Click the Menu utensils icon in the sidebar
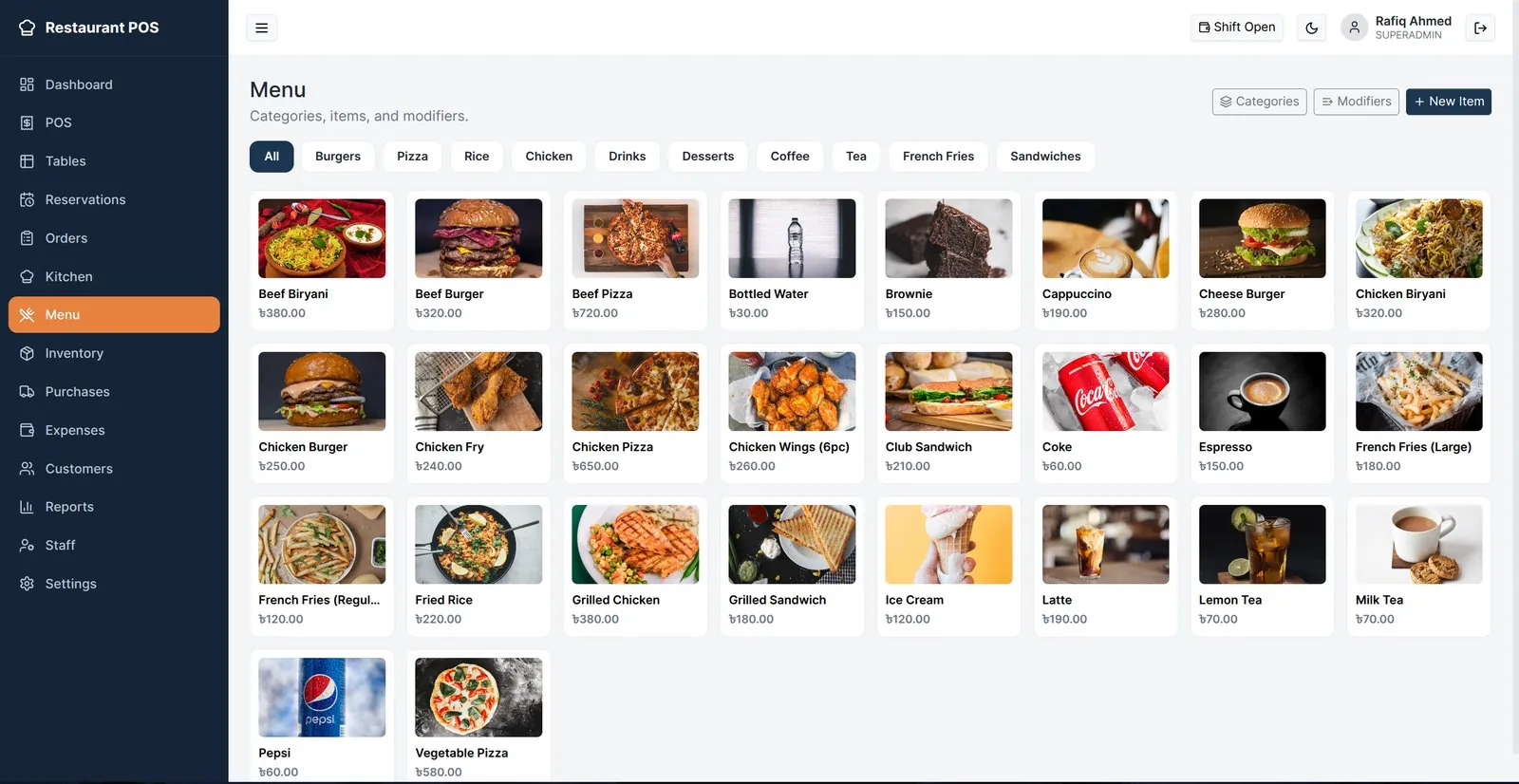Viewport: 1519px width, 784px height. tap(27, 314)
